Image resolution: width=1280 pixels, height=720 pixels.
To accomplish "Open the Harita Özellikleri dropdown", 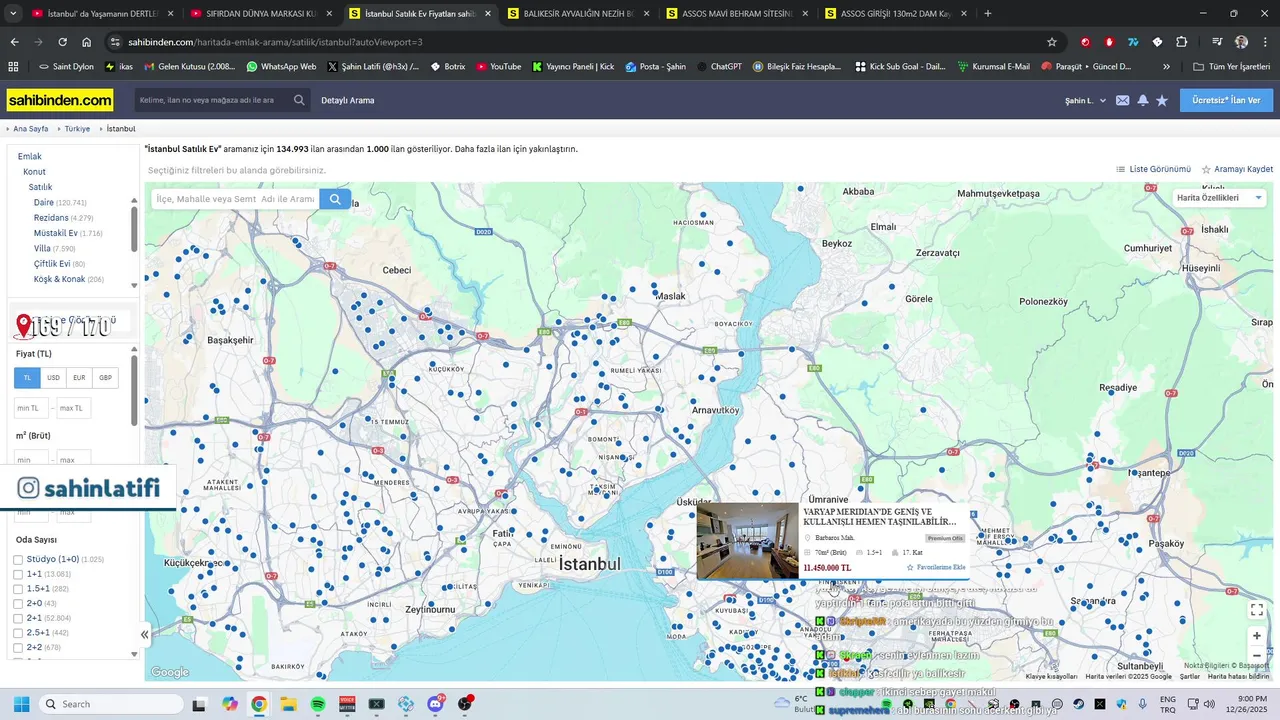I will (1220, 198).
